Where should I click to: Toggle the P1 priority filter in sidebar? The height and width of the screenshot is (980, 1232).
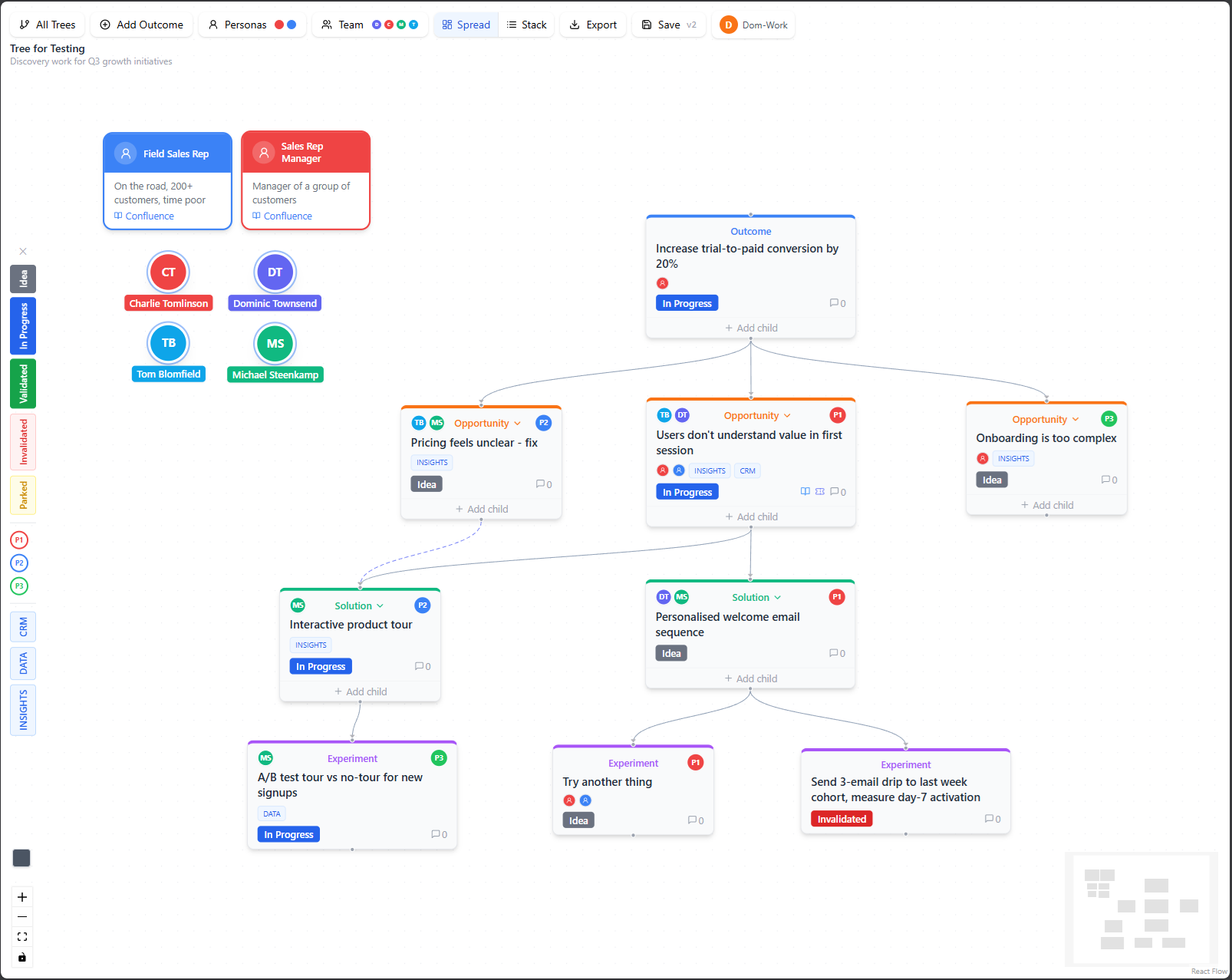pos(19,540)
